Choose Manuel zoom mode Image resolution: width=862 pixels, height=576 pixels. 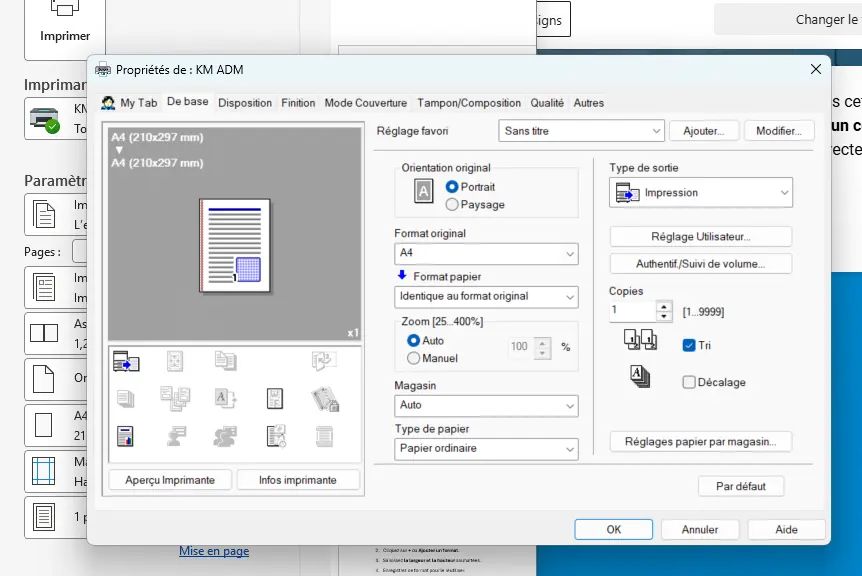pyautogui.click(x=414, y=358)
